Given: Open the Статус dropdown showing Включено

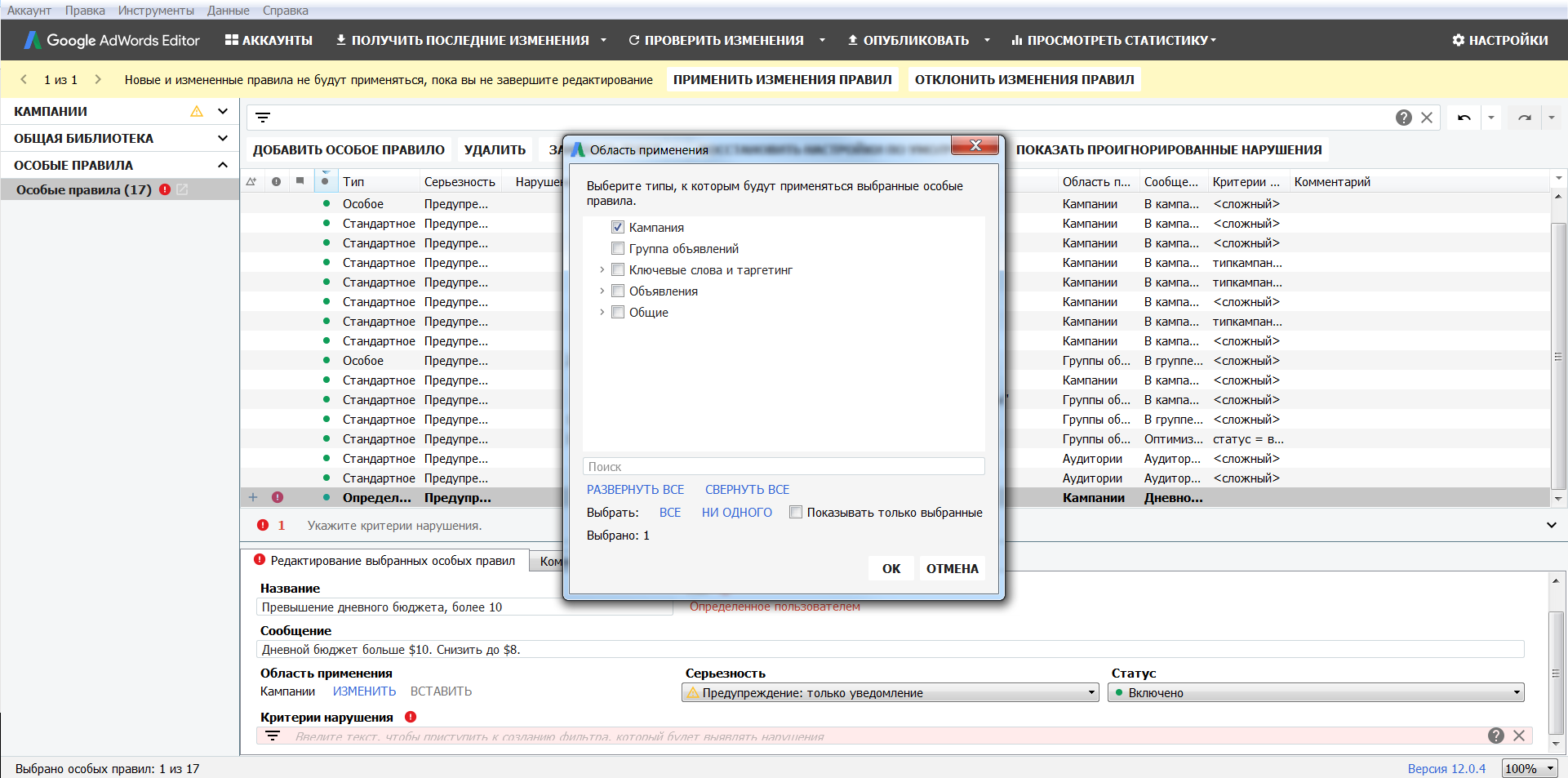Looking at the screenshot, I should (1315, 692).
